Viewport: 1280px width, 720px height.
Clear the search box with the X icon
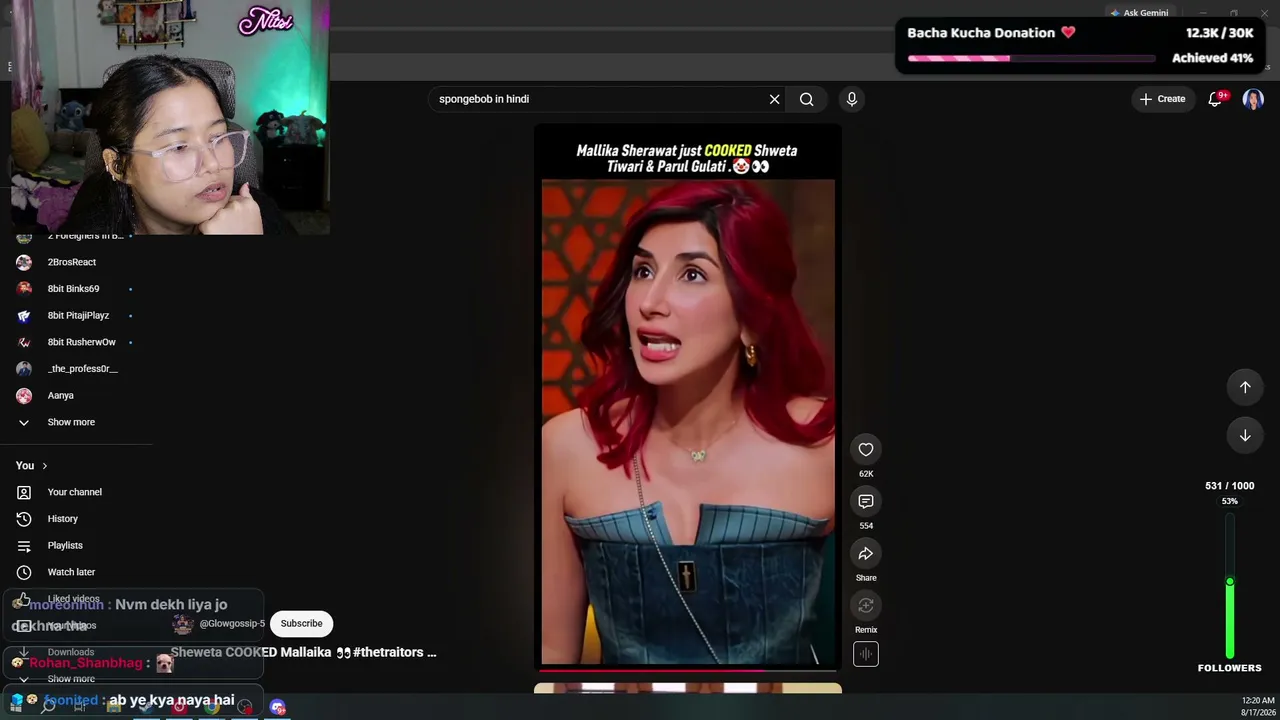774,99
